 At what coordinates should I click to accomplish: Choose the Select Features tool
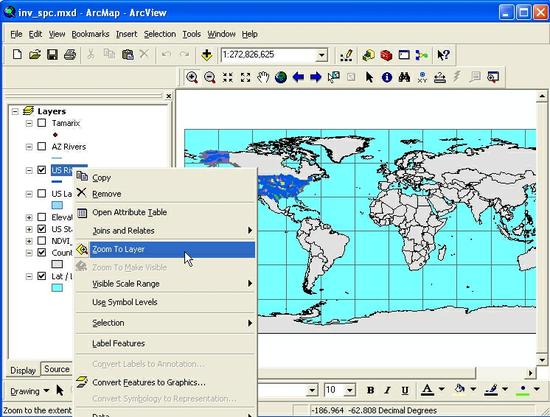coord(334,77)
